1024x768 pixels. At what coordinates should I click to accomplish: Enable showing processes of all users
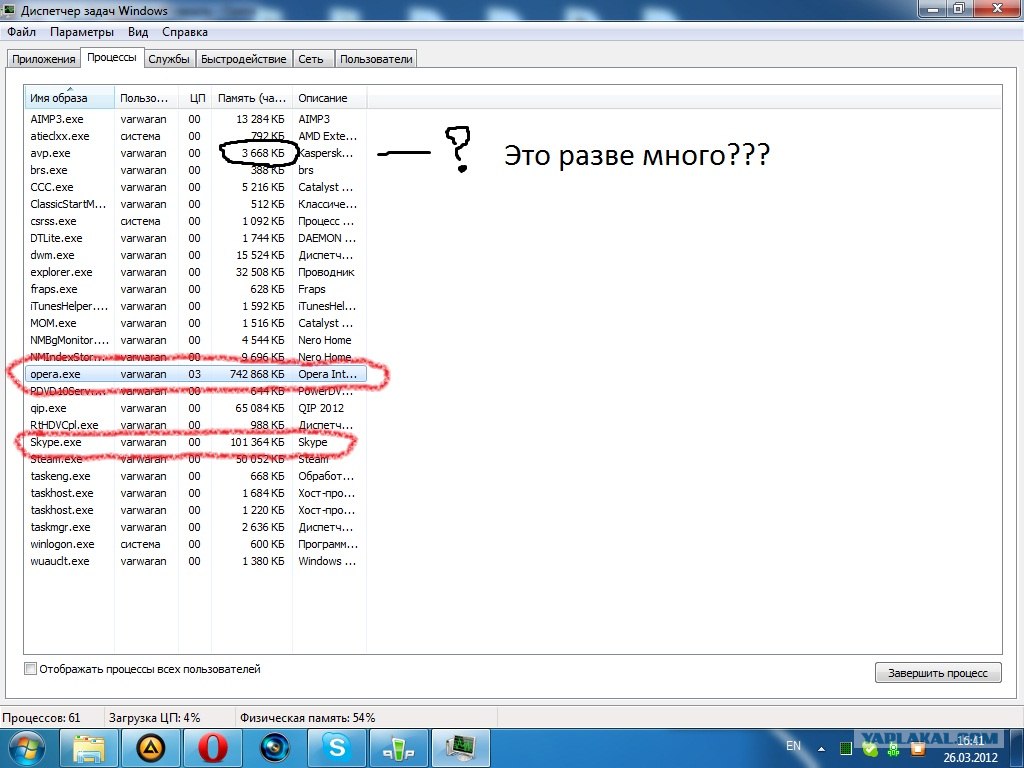[31, 669]
